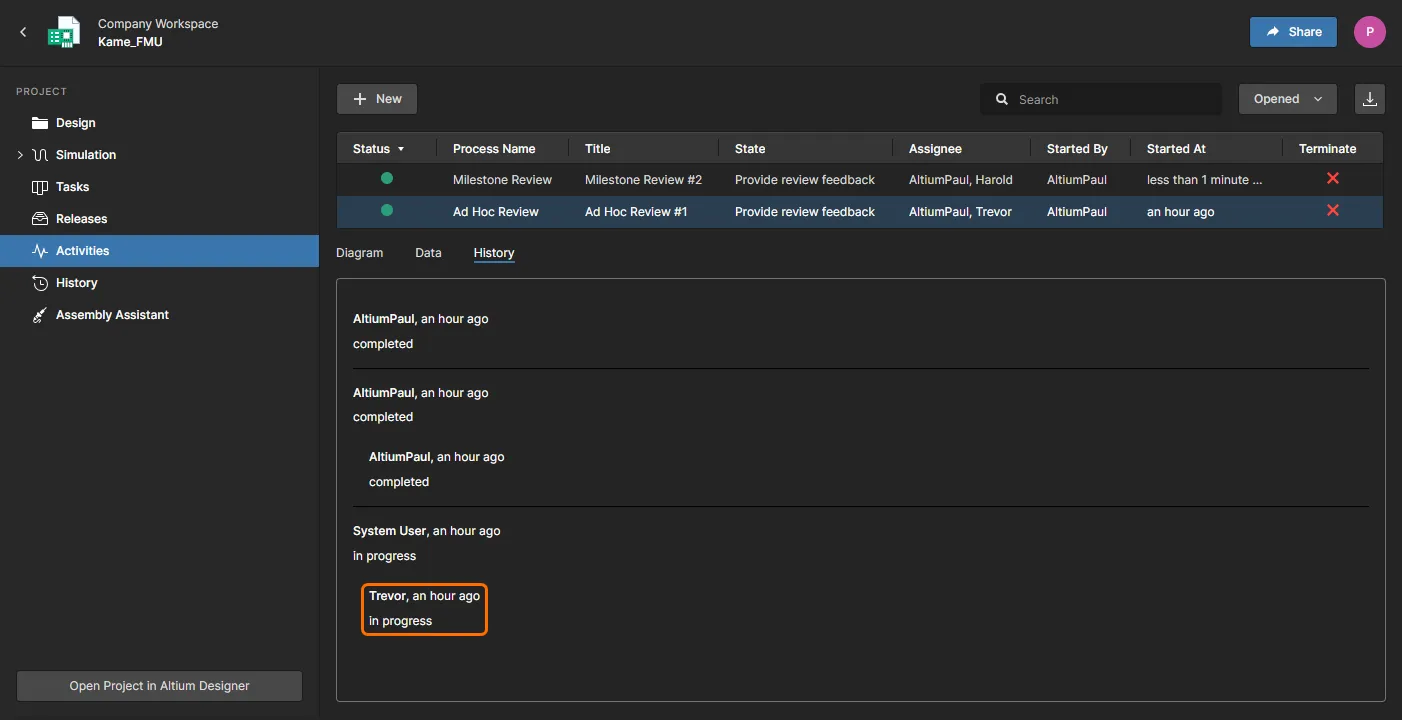The height and width of the screenshot is (720, 1402).
Task: Click the Kame_FMU project board icon
Action: click(64, 32)
